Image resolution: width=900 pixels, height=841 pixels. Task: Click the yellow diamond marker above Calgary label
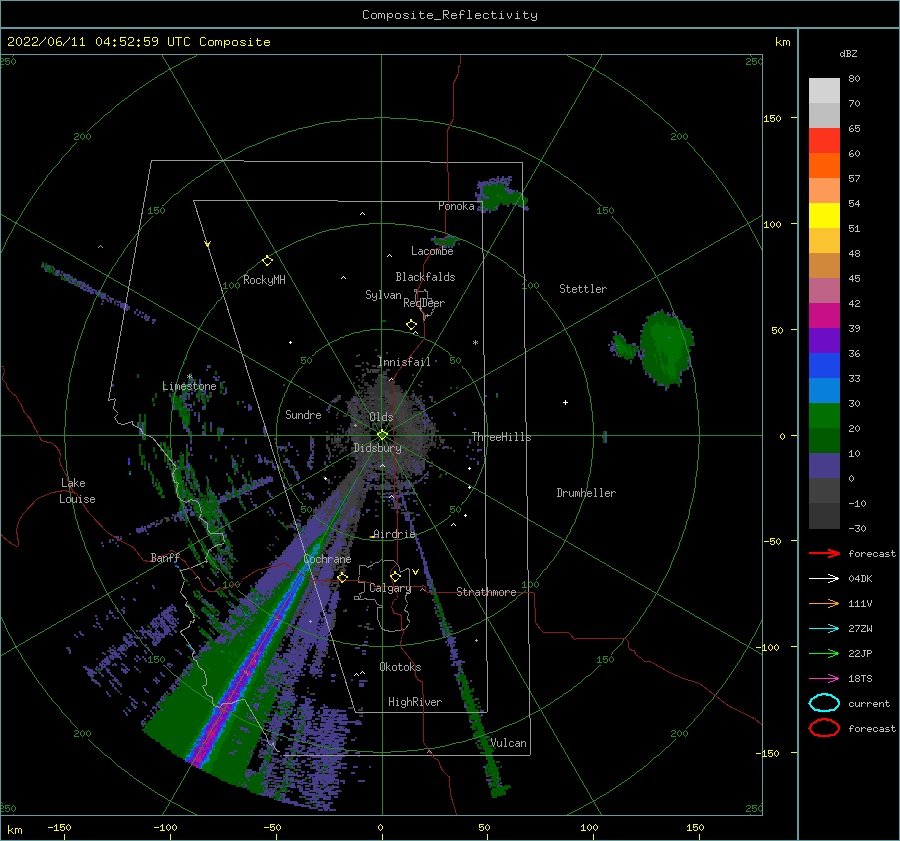(395, 576)
